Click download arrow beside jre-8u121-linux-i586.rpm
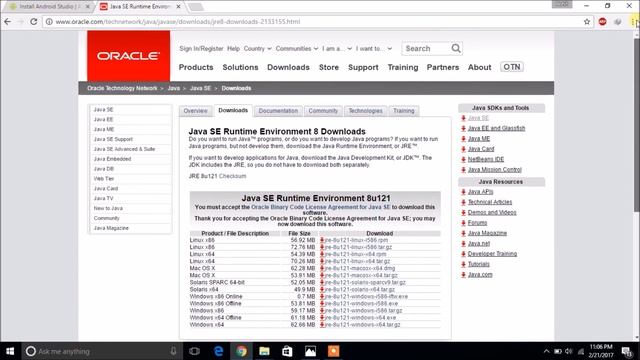 (x=322, y=240)
